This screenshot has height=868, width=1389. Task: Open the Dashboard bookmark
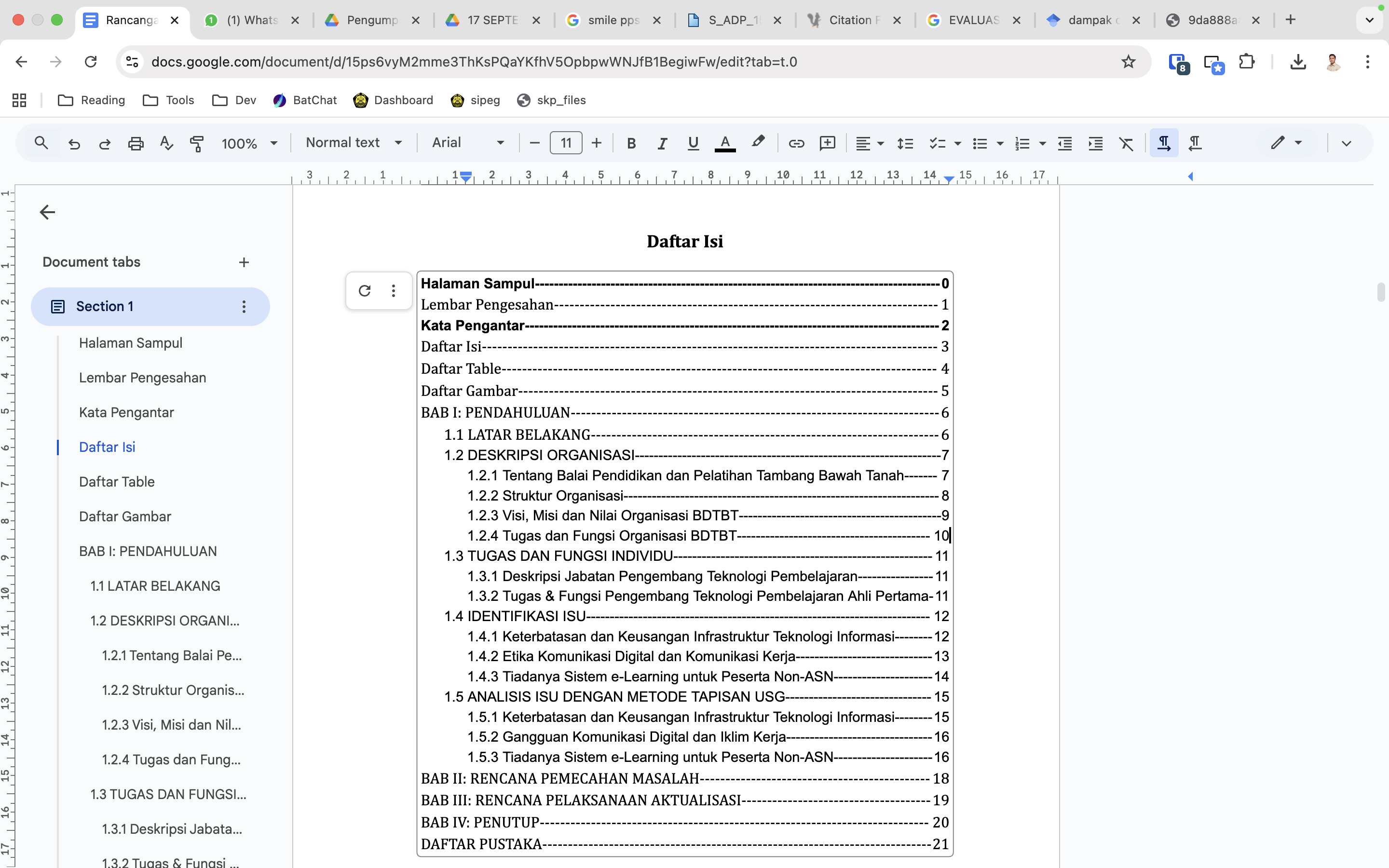coord(393,100)
